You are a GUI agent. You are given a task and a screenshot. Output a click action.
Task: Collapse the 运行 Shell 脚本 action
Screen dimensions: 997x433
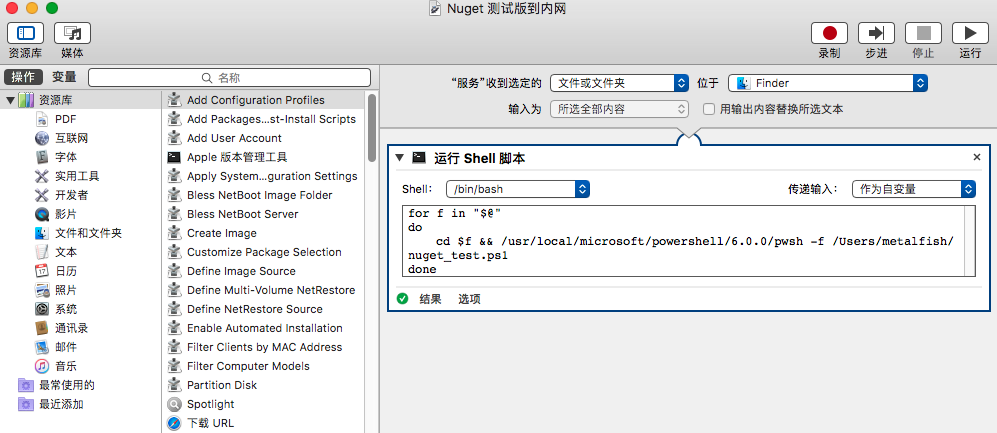(399, 158)
